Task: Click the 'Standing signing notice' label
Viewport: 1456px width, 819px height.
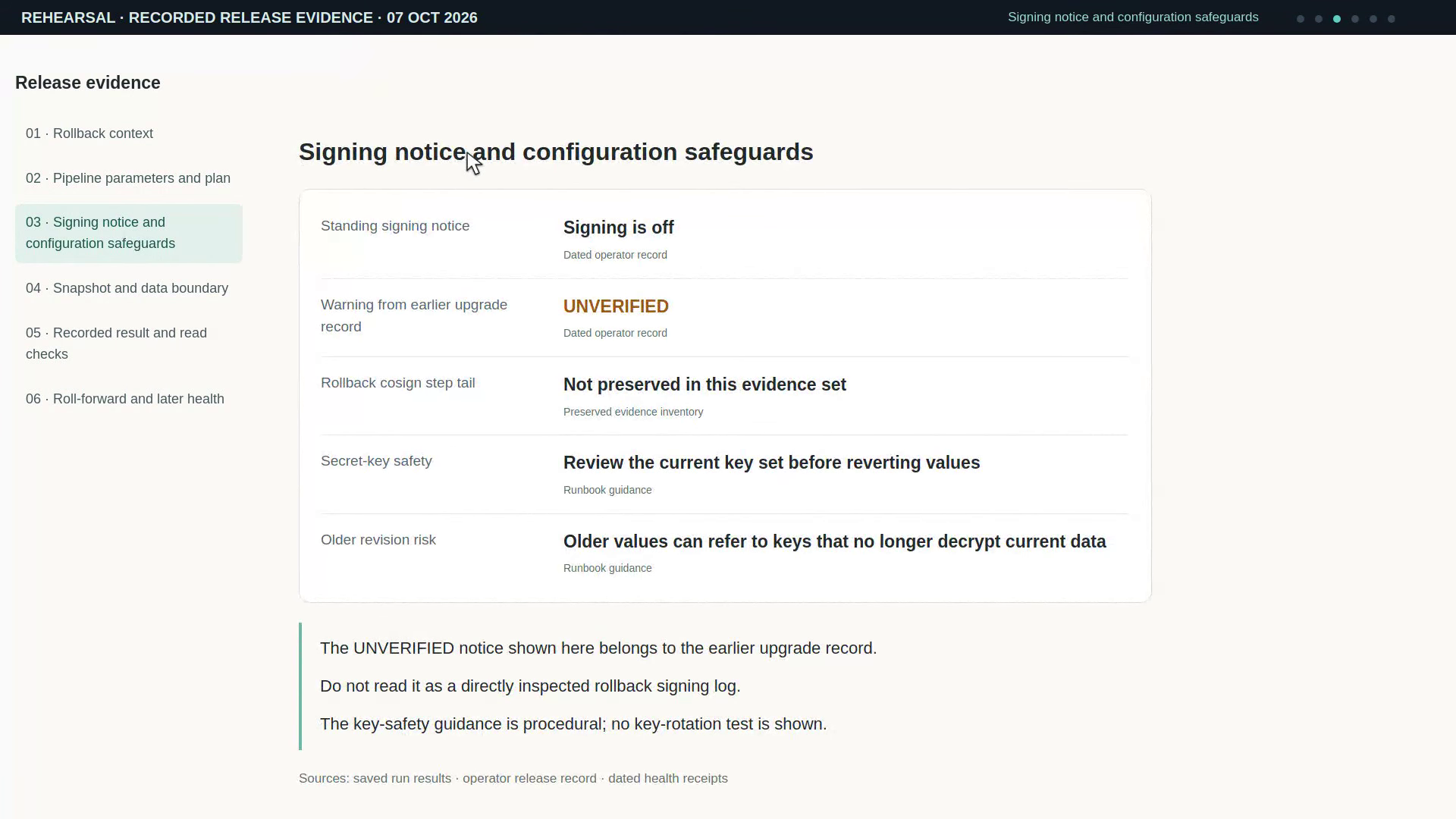Action: [395, 226]
